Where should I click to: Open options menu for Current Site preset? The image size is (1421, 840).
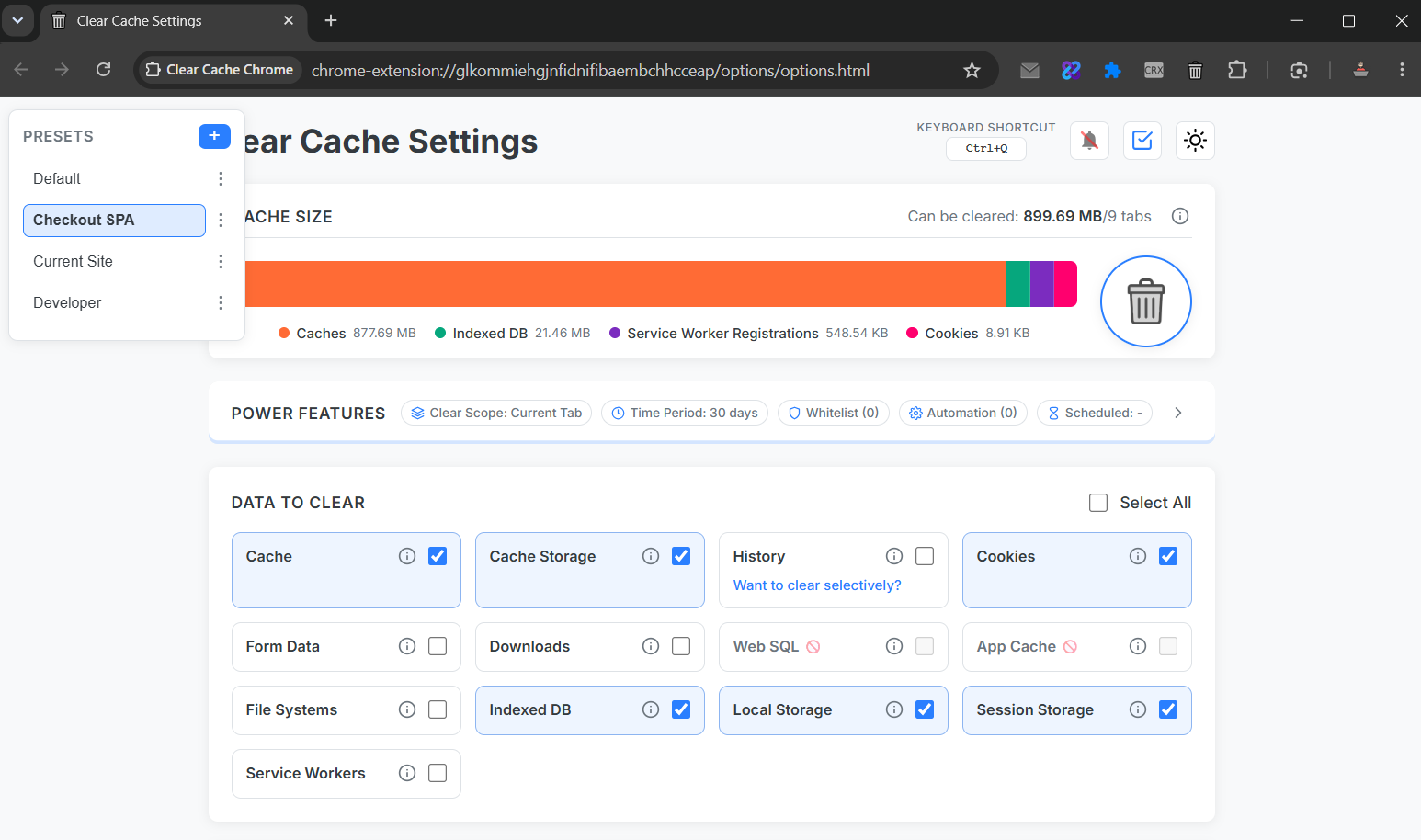tap(221, 261)
